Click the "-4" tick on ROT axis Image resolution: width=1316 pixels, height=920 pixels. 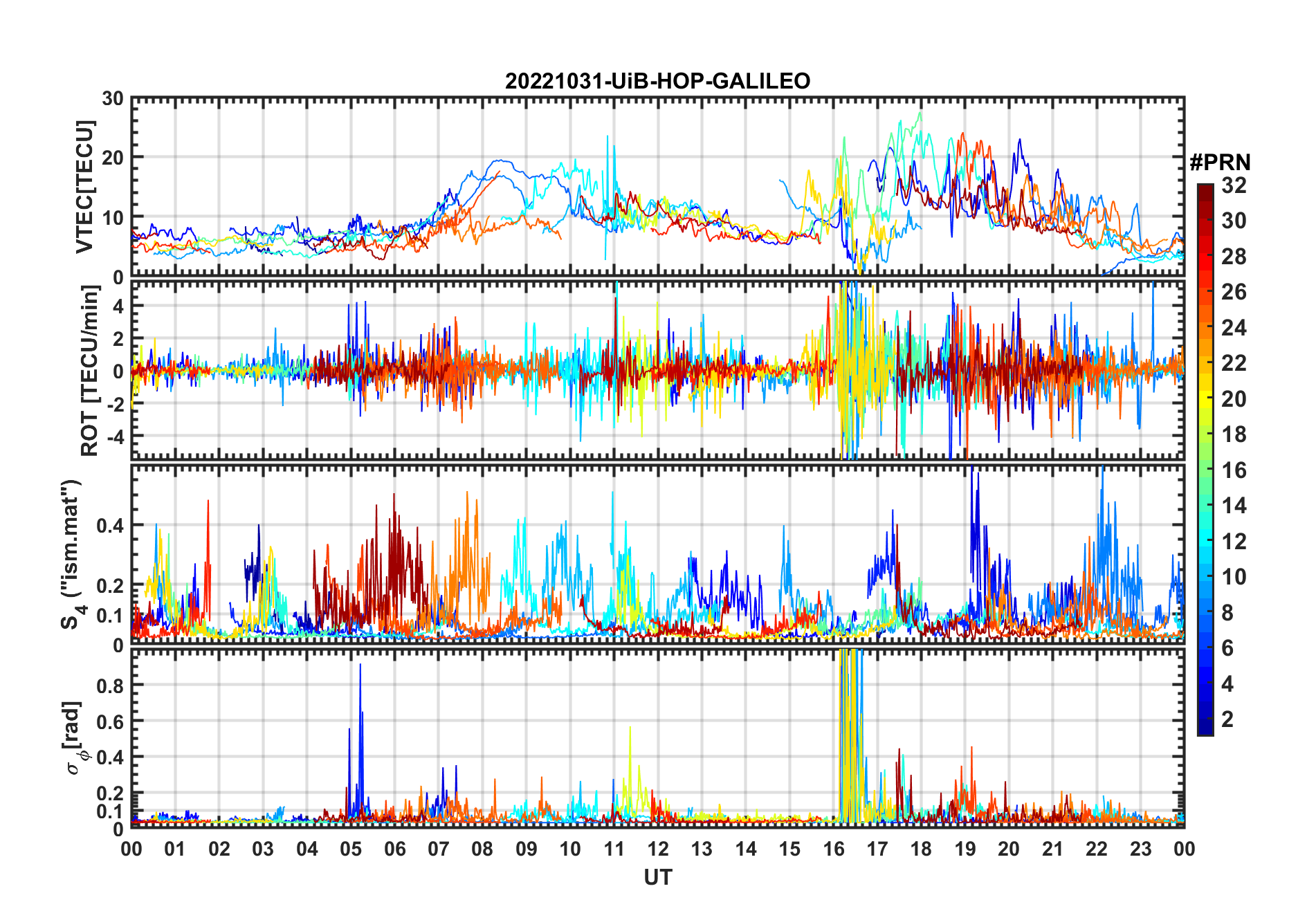pos(114,436)
